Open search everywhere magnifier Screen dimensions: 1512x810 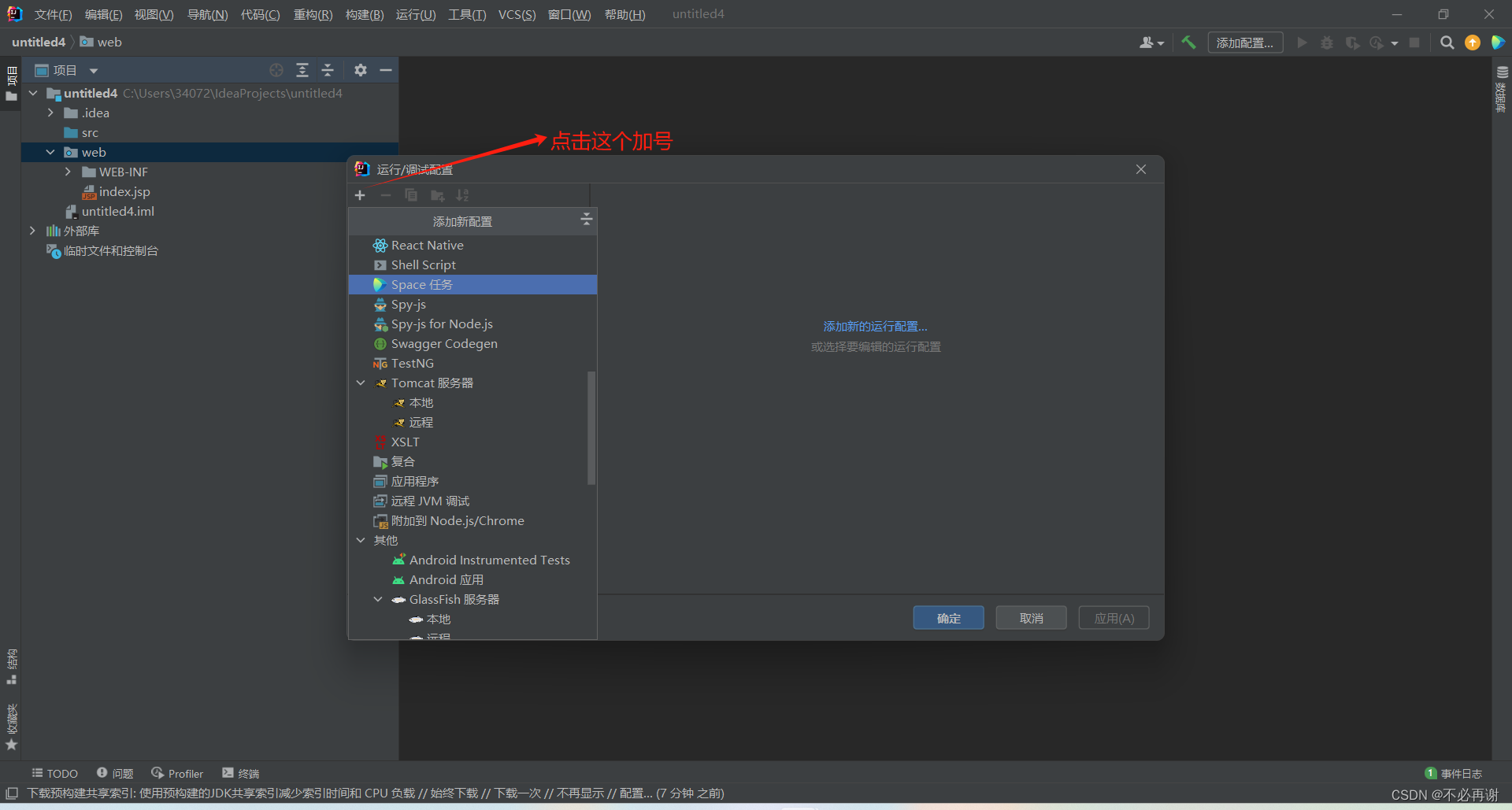[1447, 43]
